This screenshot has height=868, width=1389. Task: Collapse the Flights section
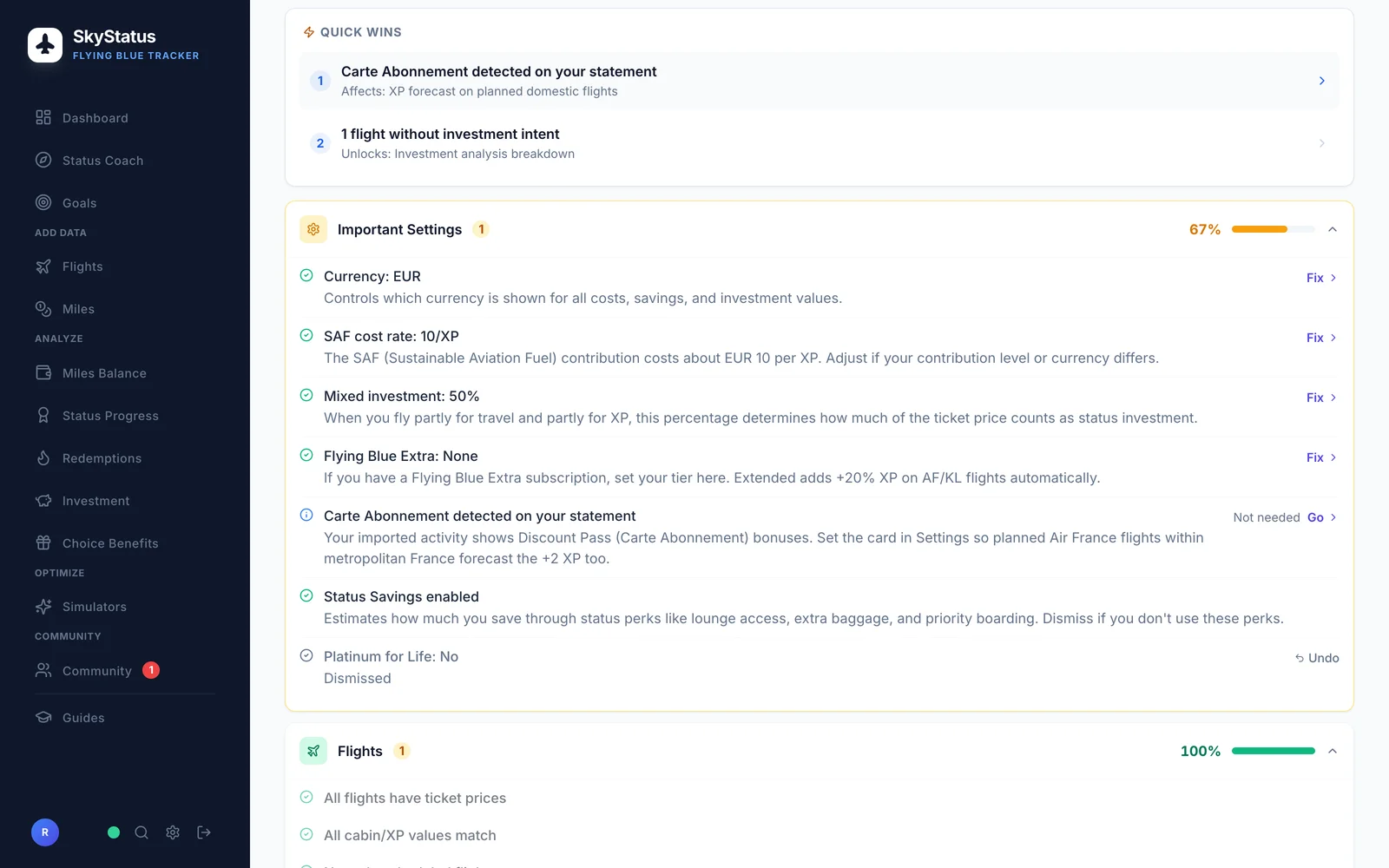[x=1333, y=751]
